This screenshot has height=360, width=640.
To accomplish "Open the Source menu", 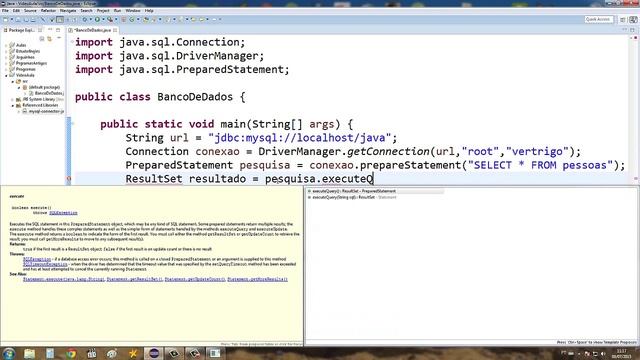I will tap(30, 11).
